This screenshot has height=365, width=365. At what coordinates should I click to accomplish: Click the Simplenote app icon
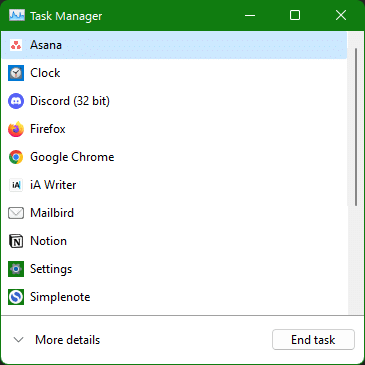pyautogui.click(x=16, y=297)
